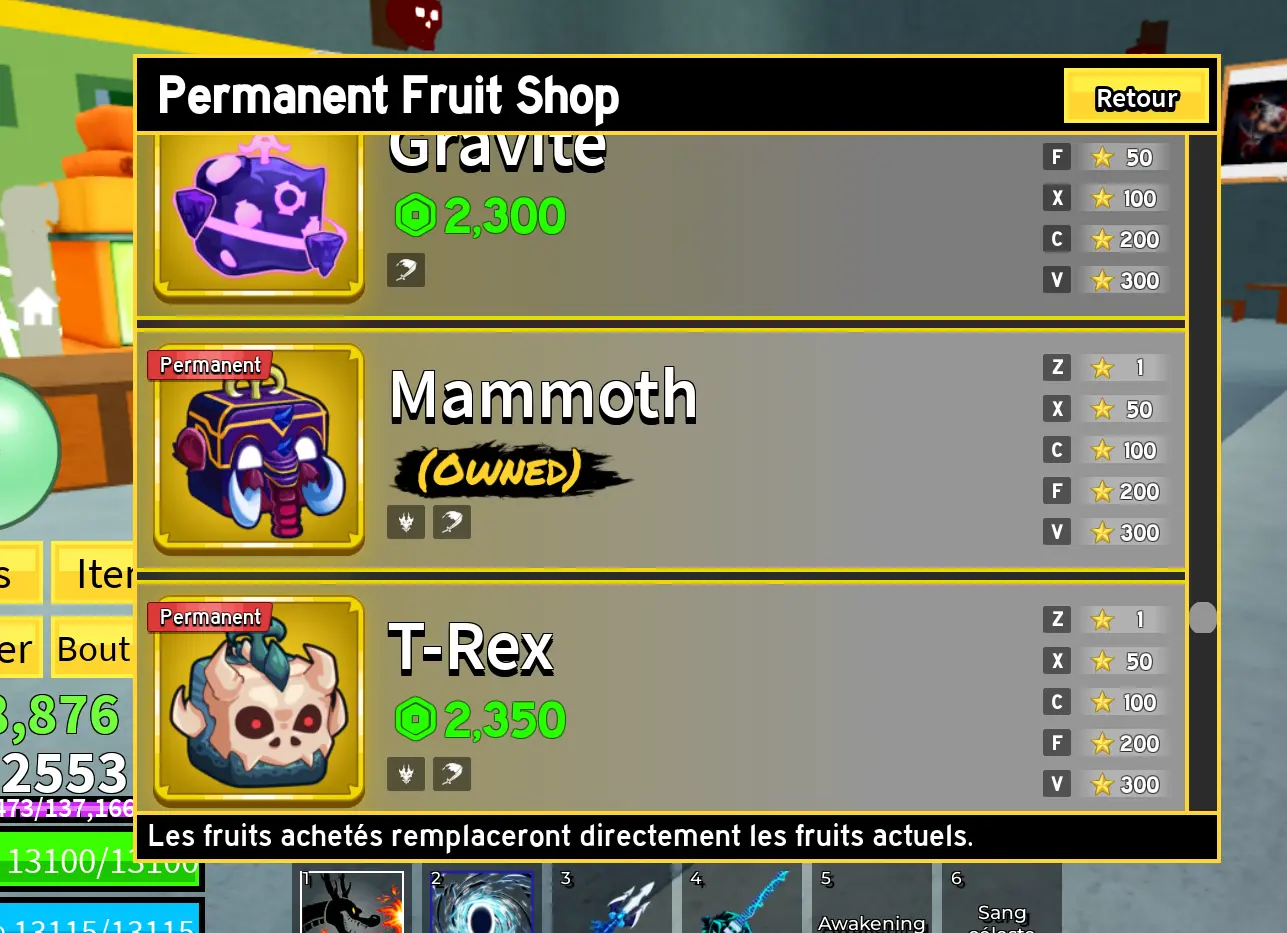
Task: Click the Retour button
Action: click(x=1136, y=97)
